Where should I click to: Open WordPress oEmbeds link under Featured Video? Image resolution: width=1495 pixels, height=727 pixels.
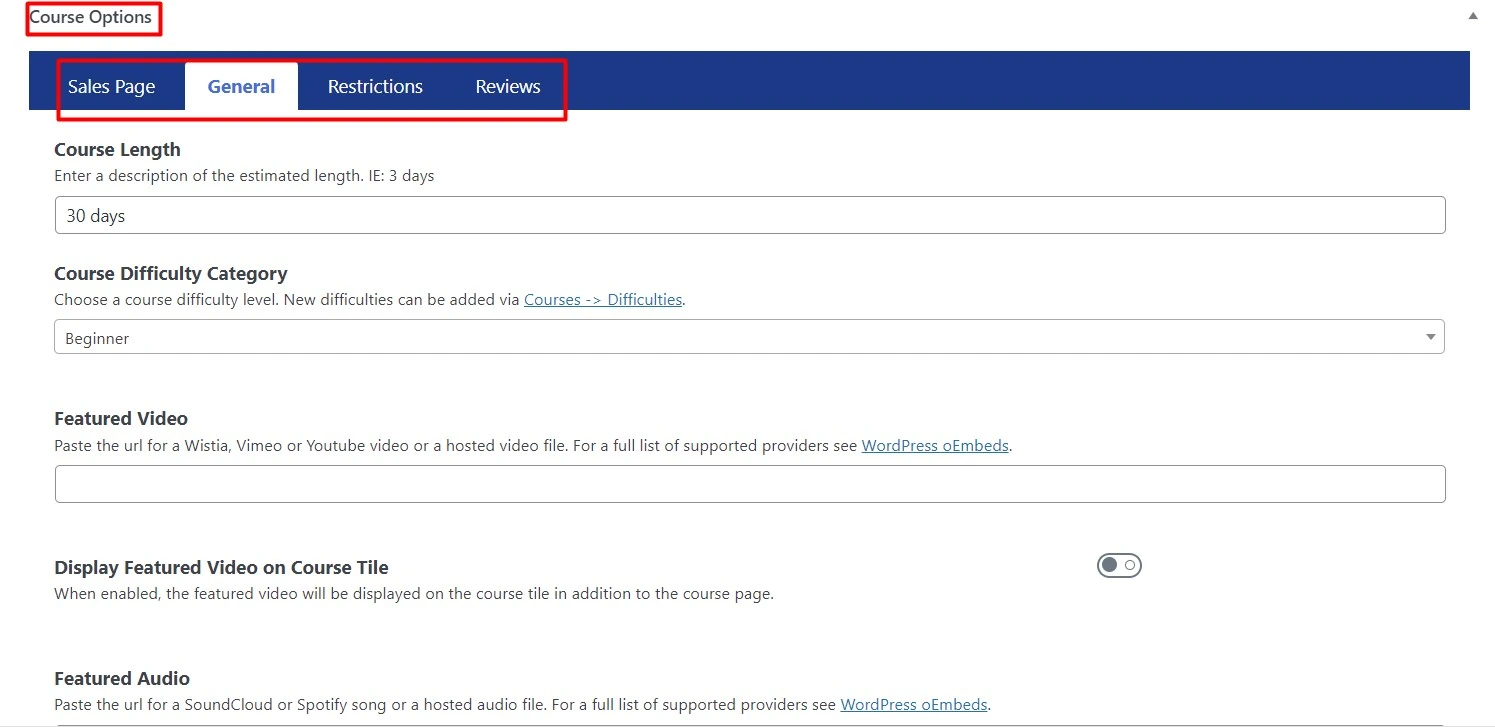[935, 445]
